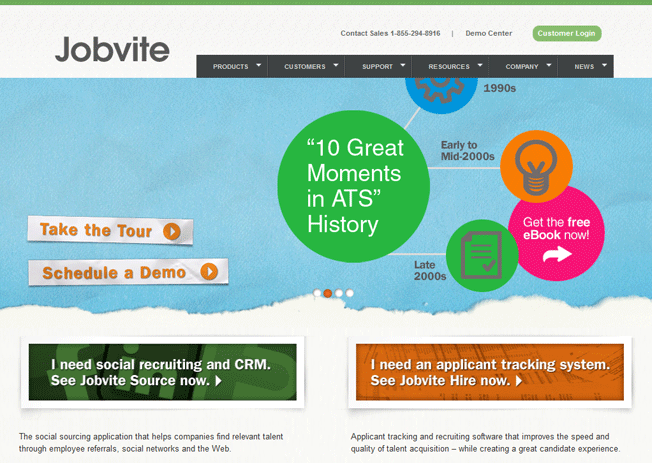The image size is (652, 463).
Task: Open the SUPPORT menu
Action: point(378,67)
